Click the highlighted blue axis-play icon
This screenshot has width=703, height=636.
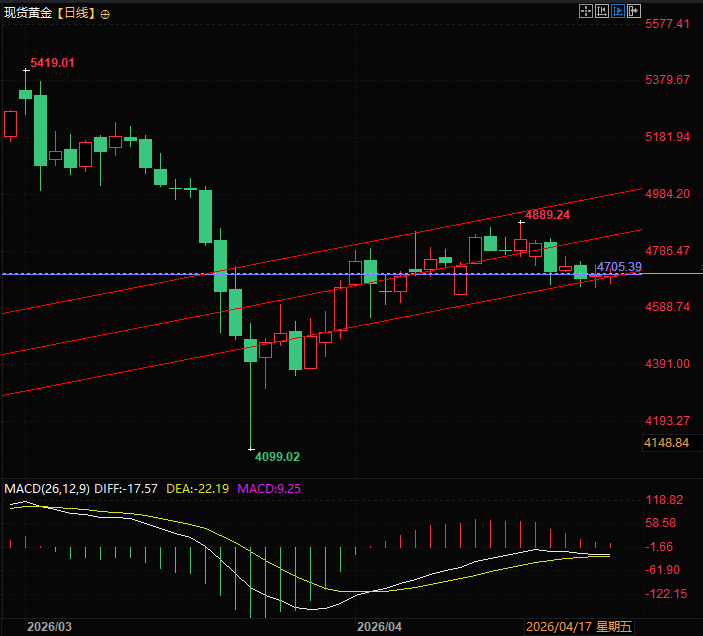618,11
